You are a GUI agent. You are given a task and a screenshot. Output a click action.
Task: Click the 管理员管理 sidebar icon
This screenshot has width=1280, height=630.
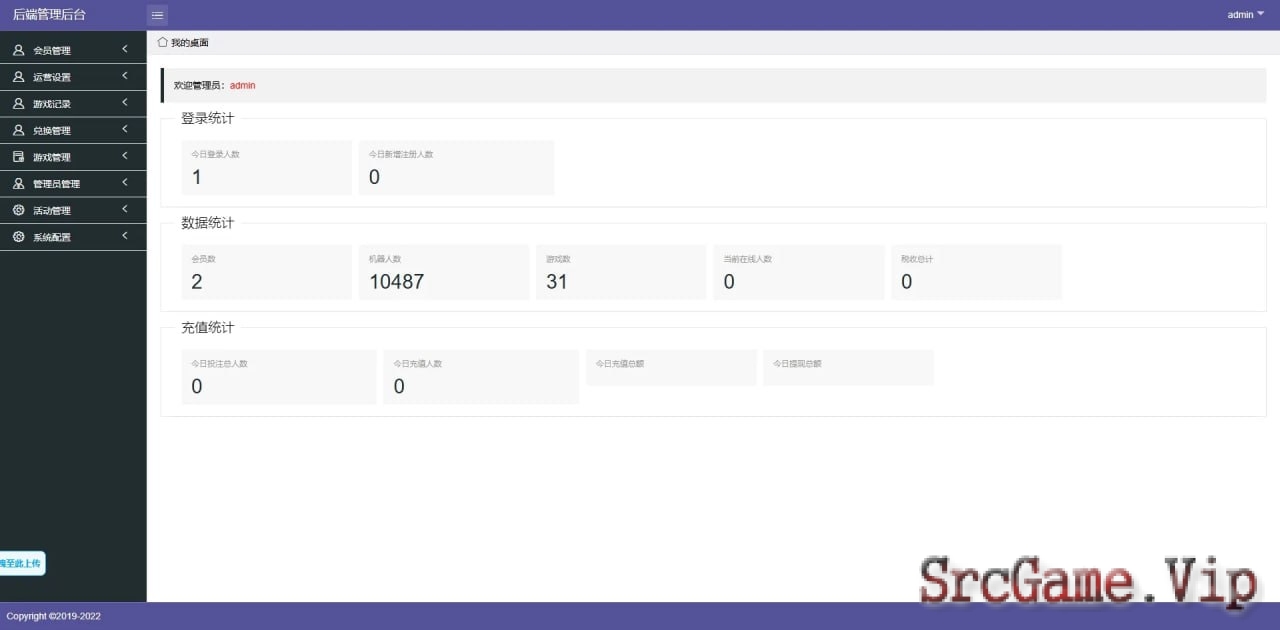18,183
